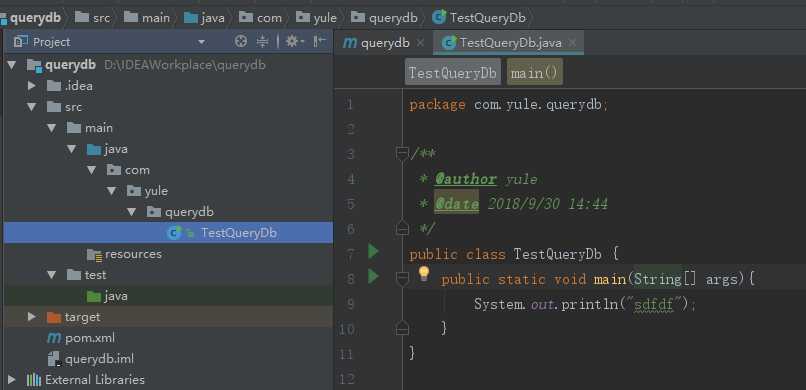The height and width of the screenshot is (390, 806).
Task: Click the querydb package in navigation bar
Action: click(384, 18)
